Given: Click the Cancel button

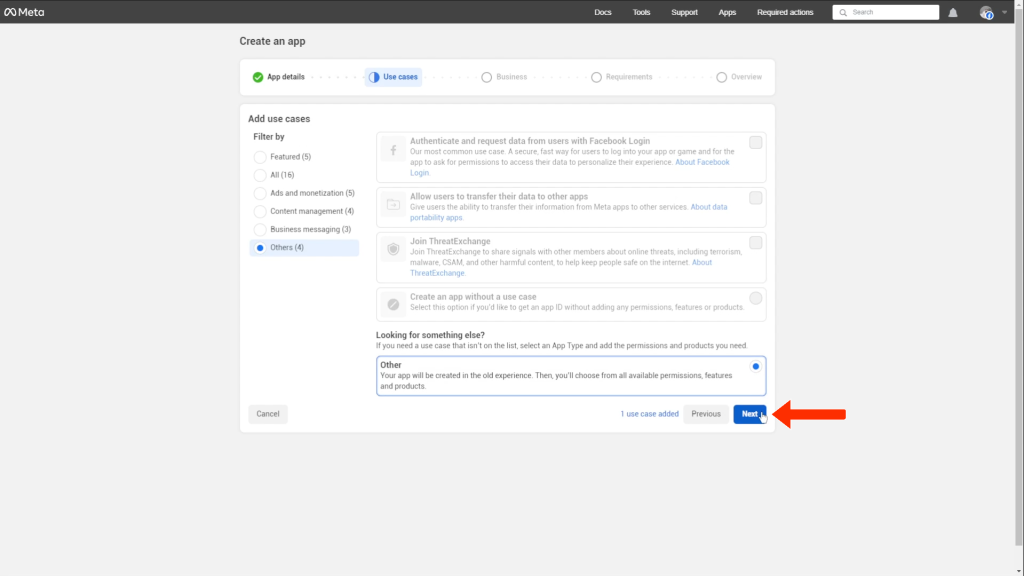Looking at the screenshot, I should point(268,414).
